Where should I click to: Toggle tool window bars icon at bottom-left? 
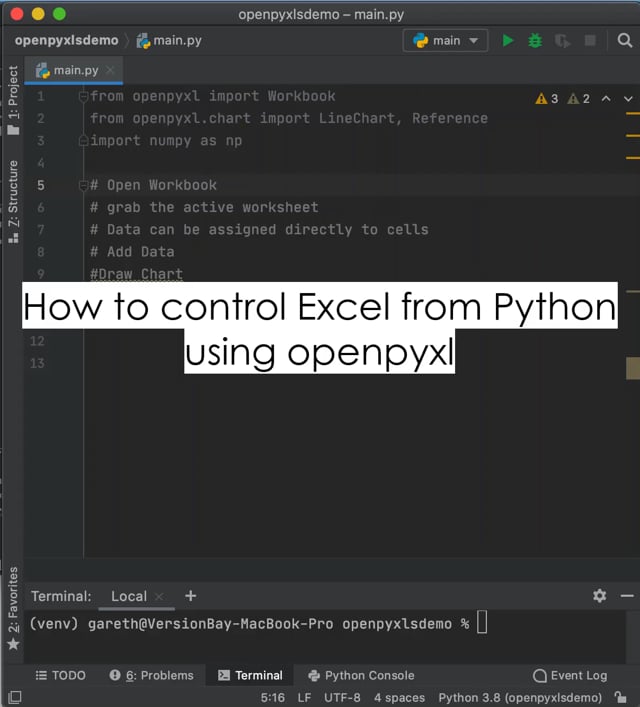point(14,697)
